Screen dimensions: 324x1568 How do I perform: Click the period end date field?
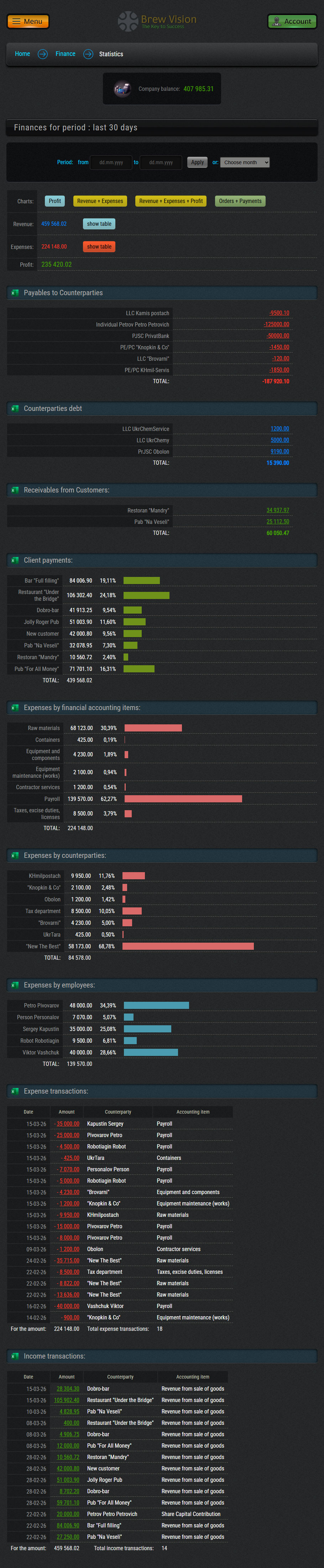pos(161,162)
